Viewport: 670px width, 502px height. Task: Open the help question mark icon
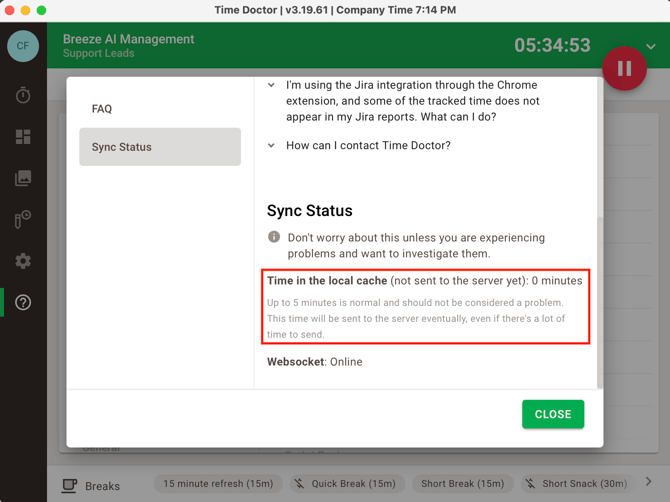[23, 302]
